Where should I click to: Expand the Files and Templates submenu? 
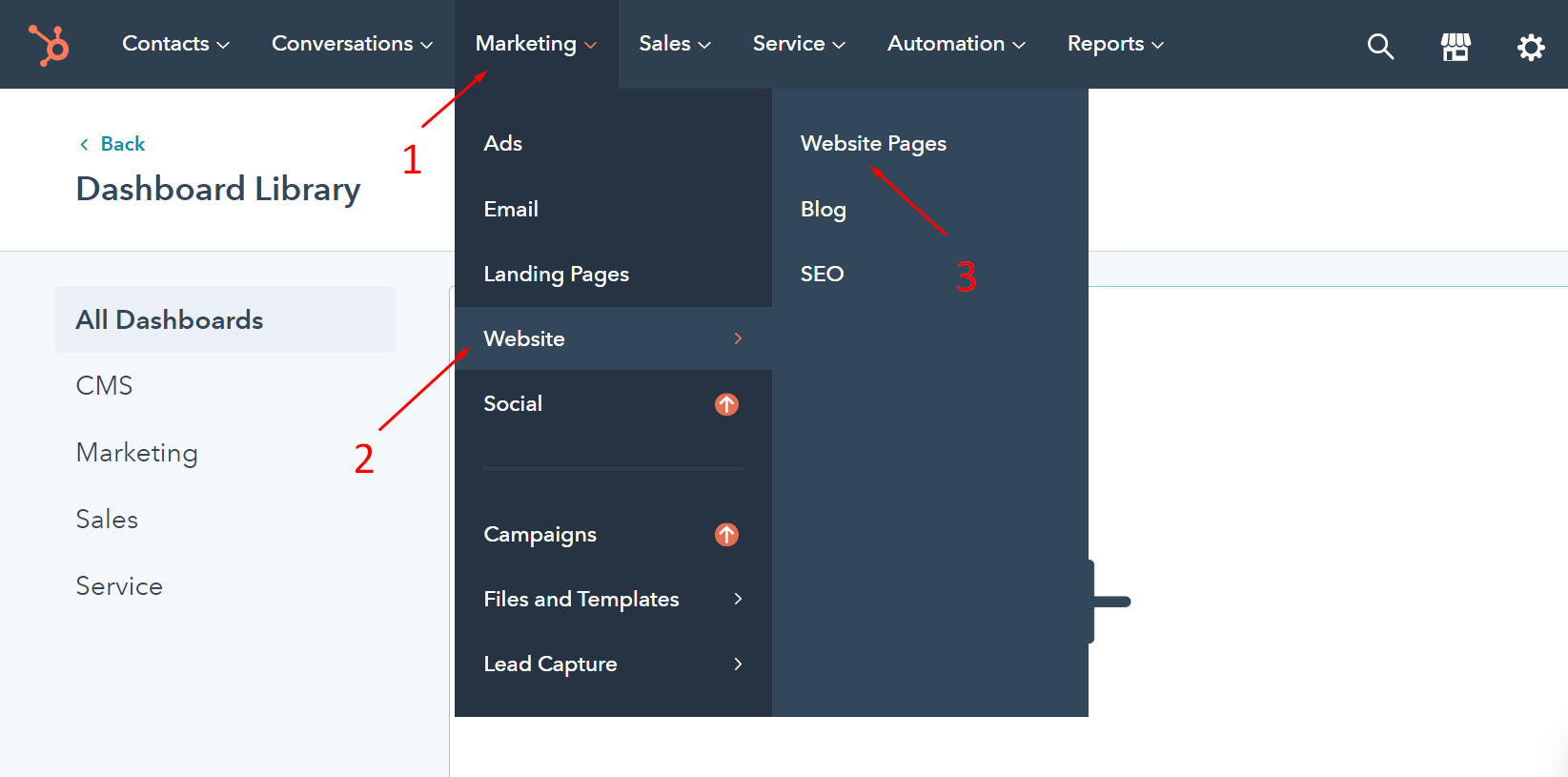click(613, 599)
